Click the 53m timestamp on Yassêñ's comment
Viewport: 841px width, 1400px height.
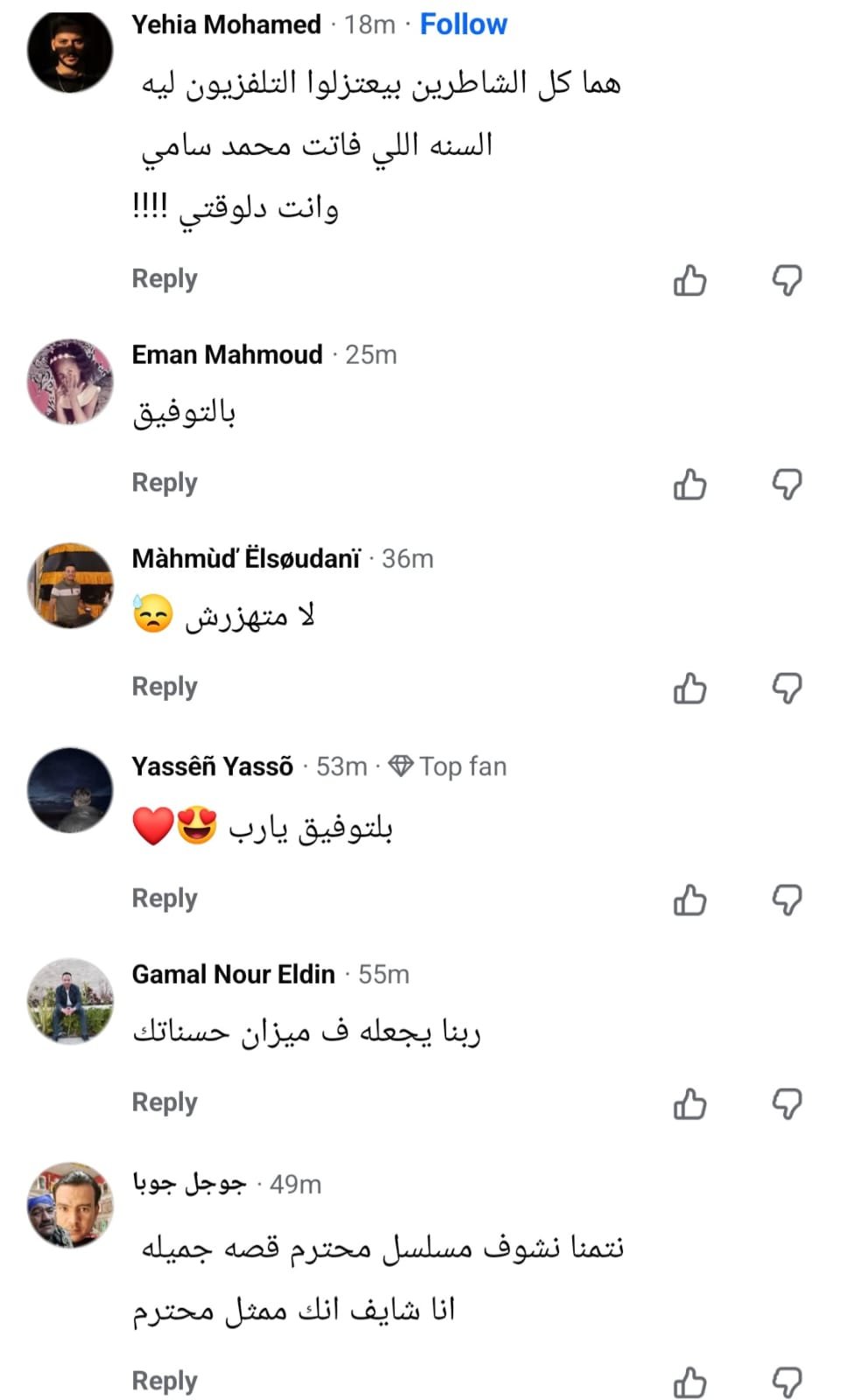[340, 766]
